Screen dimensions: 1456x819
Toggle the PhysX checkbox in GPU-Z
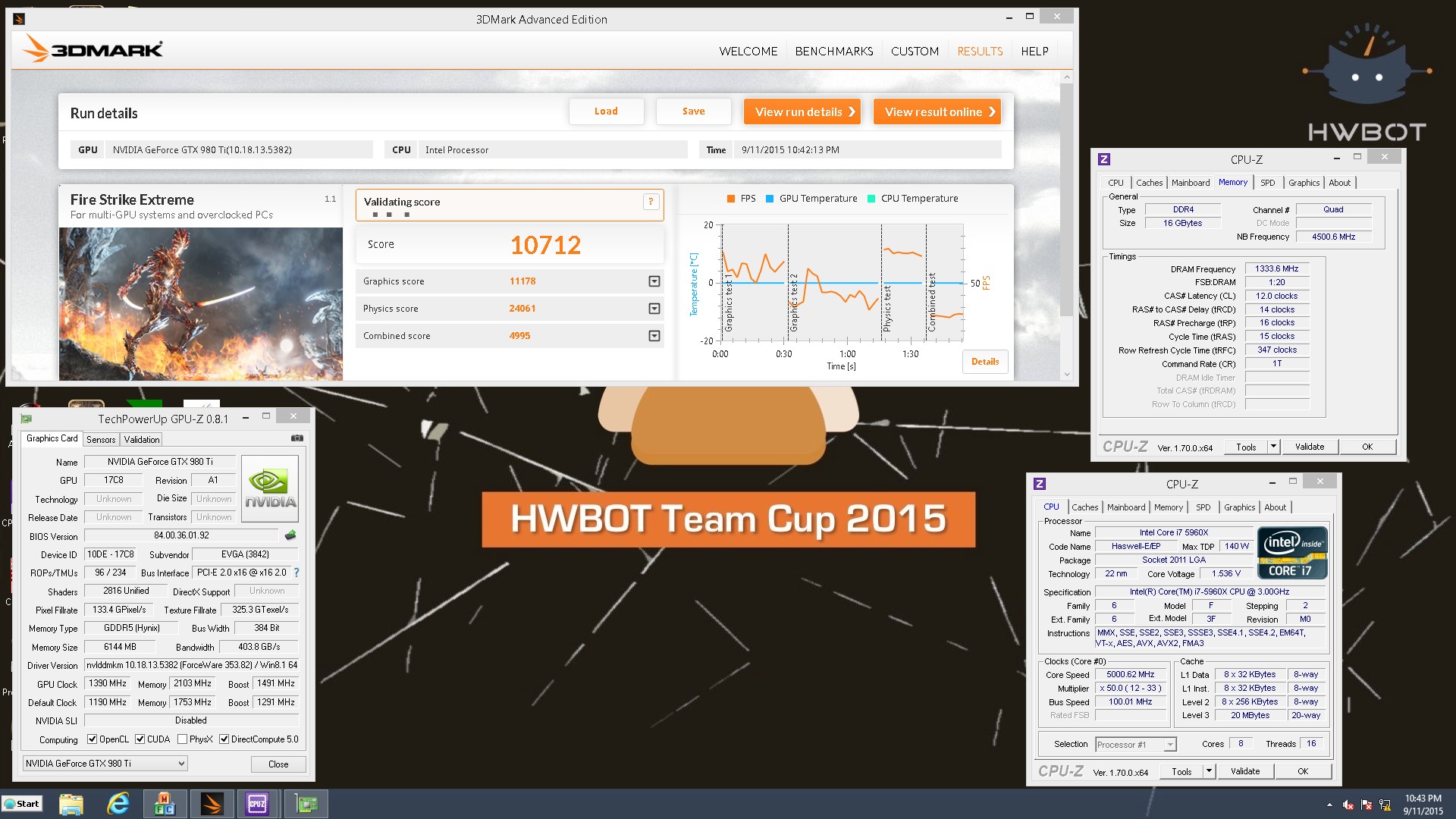182,739
